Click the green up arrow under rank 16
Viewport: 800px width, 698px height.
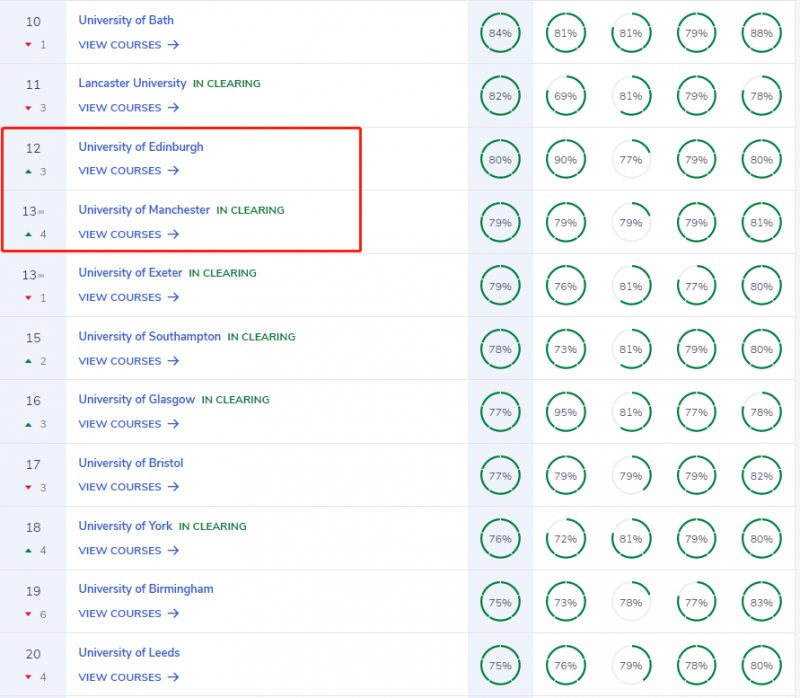tap(29, 425)
